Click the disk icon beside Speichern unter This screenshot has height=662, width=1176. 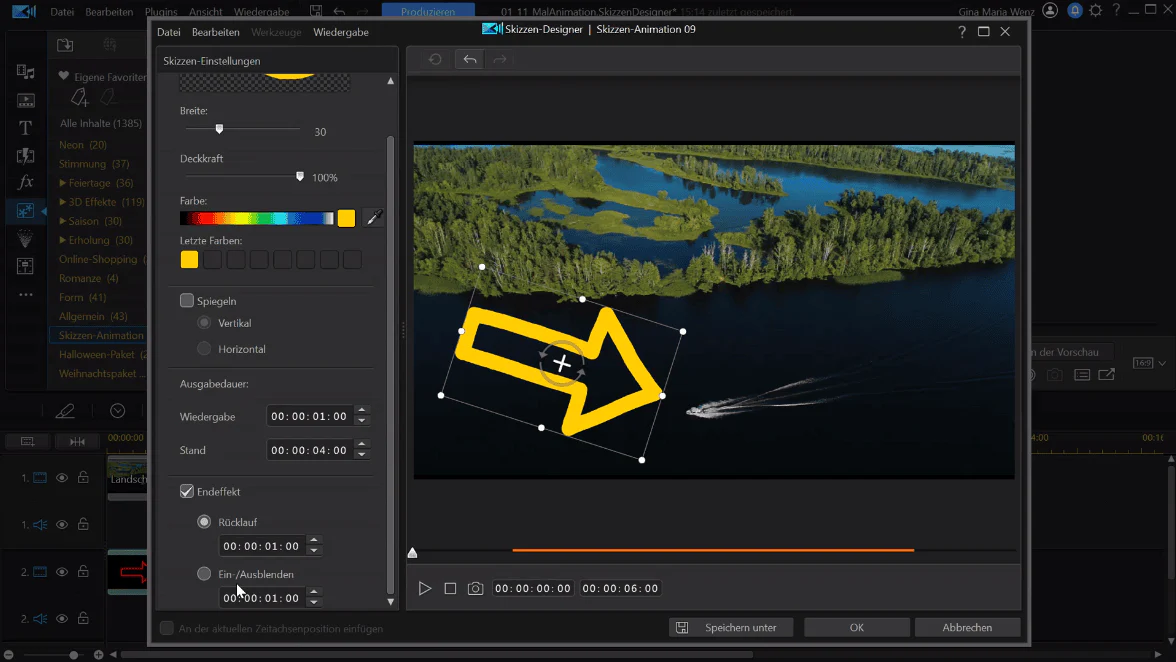tap(682, 628)
